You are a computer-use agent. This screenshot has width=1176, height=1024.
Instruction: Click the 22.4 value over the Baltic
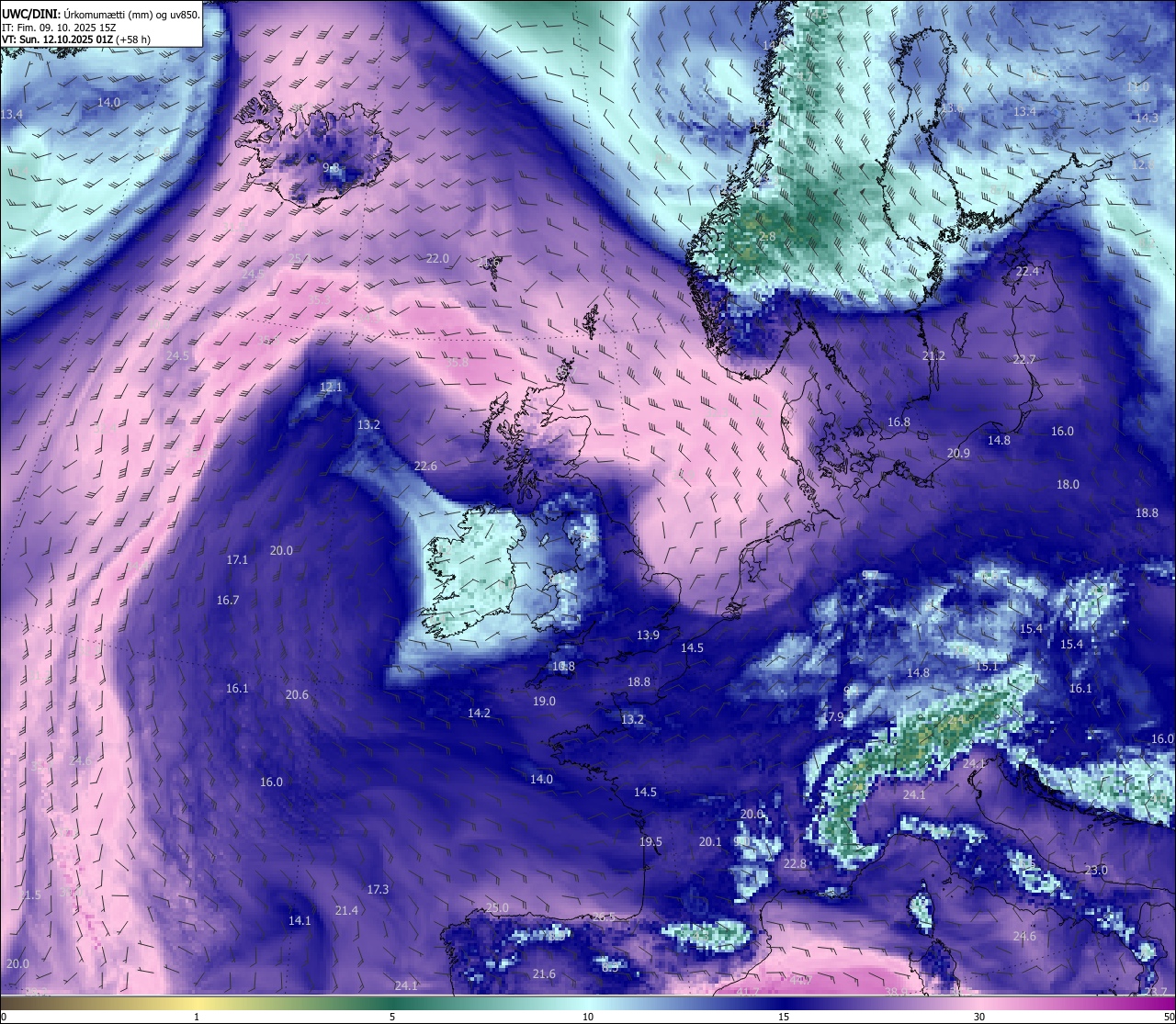(x=1027, y=272)
